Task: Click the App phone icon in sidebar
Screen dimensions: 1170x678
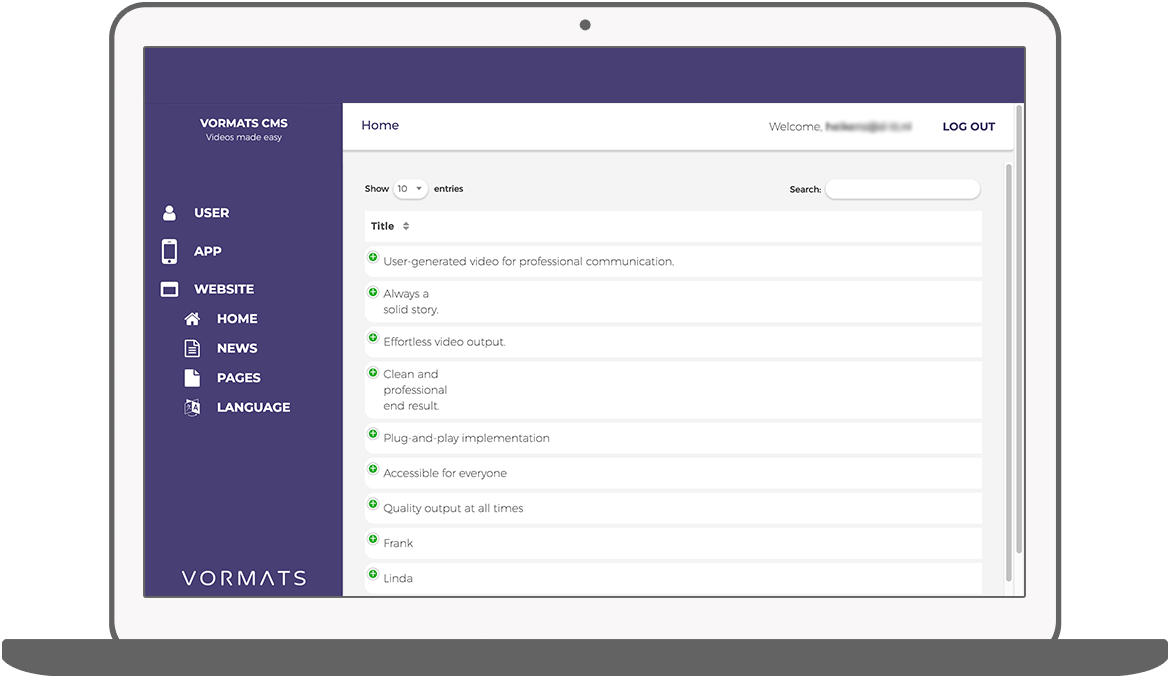Action: [x=169, y=251]
